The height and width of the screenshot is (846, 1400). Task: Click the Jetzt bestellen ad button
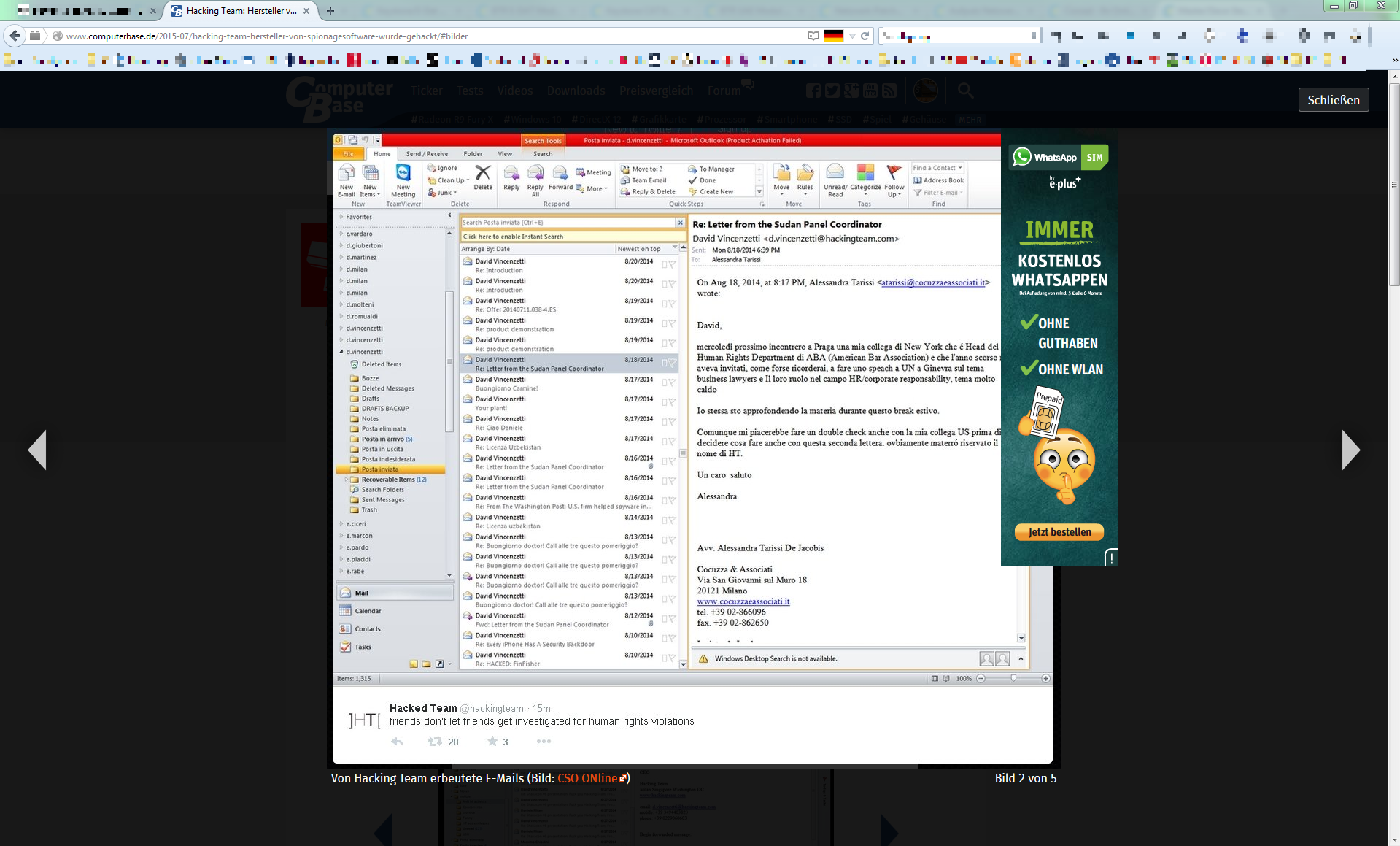[1059, 532]
